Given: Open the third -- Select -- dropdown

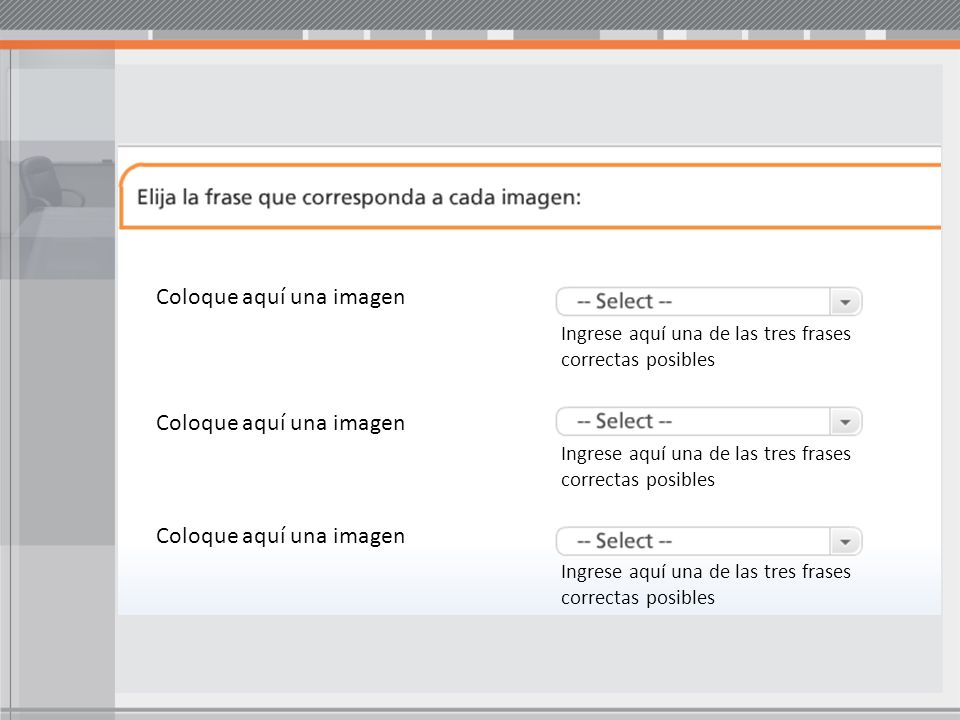Looking at the screenshot, I should 709,541.
